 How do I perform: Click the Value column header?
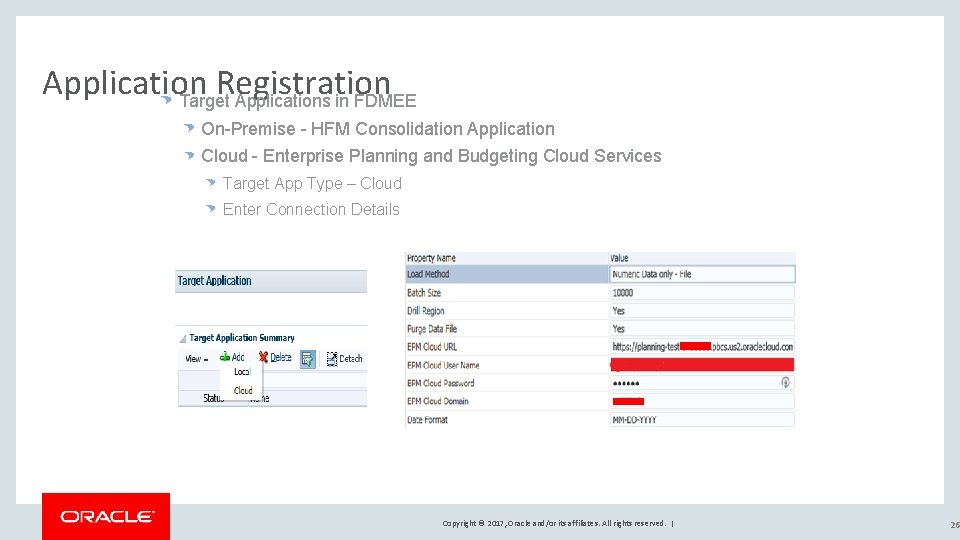pyautogui.click(x=619, y=258)
